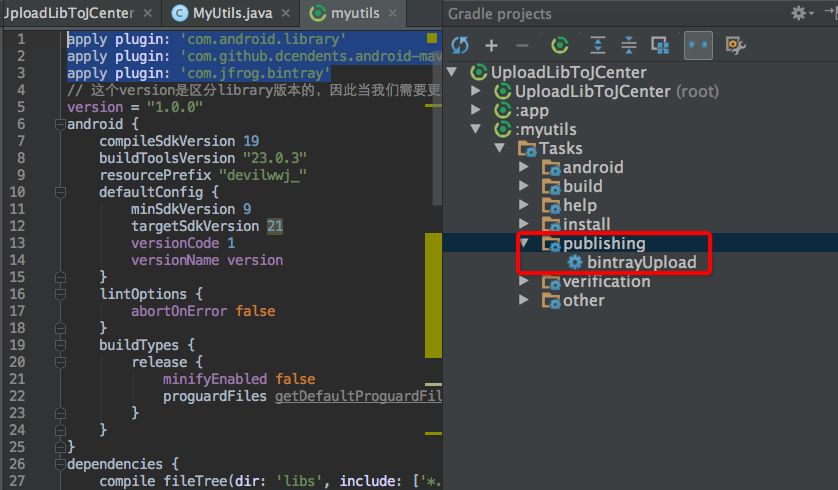
Task: Expand the build tasks group
Action: pyautogui.click(x=524, y=186)
